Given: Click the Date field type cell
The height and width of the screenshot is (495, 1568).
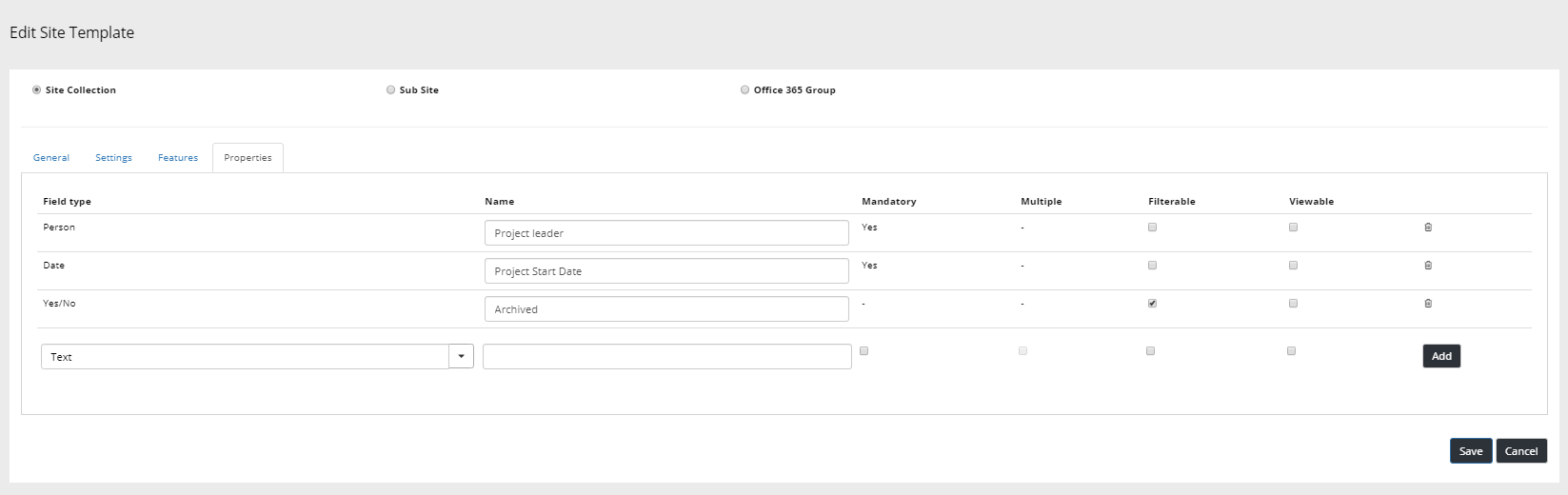Looking at the screenshot, I should pos(53,266).
